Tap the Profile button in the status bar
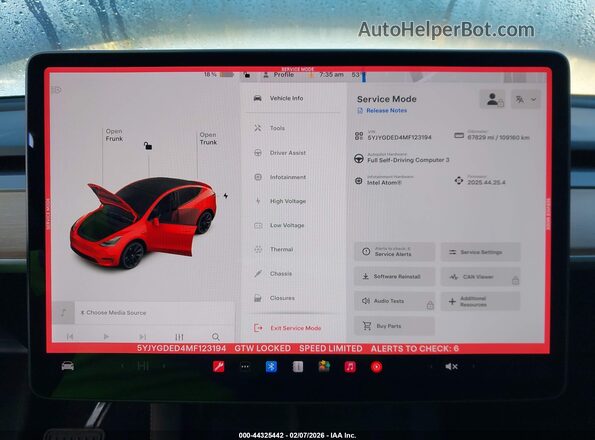 (x=279, y=75)
